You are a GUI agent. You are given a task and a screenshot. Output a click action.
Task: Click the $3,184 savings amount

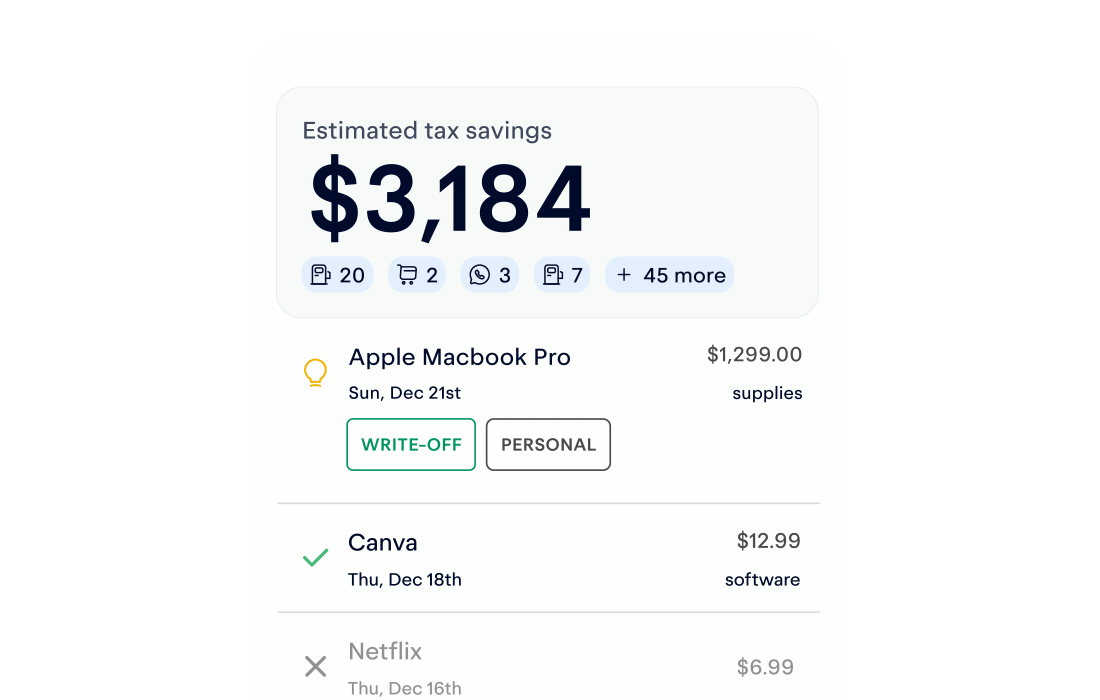(448, 194)
